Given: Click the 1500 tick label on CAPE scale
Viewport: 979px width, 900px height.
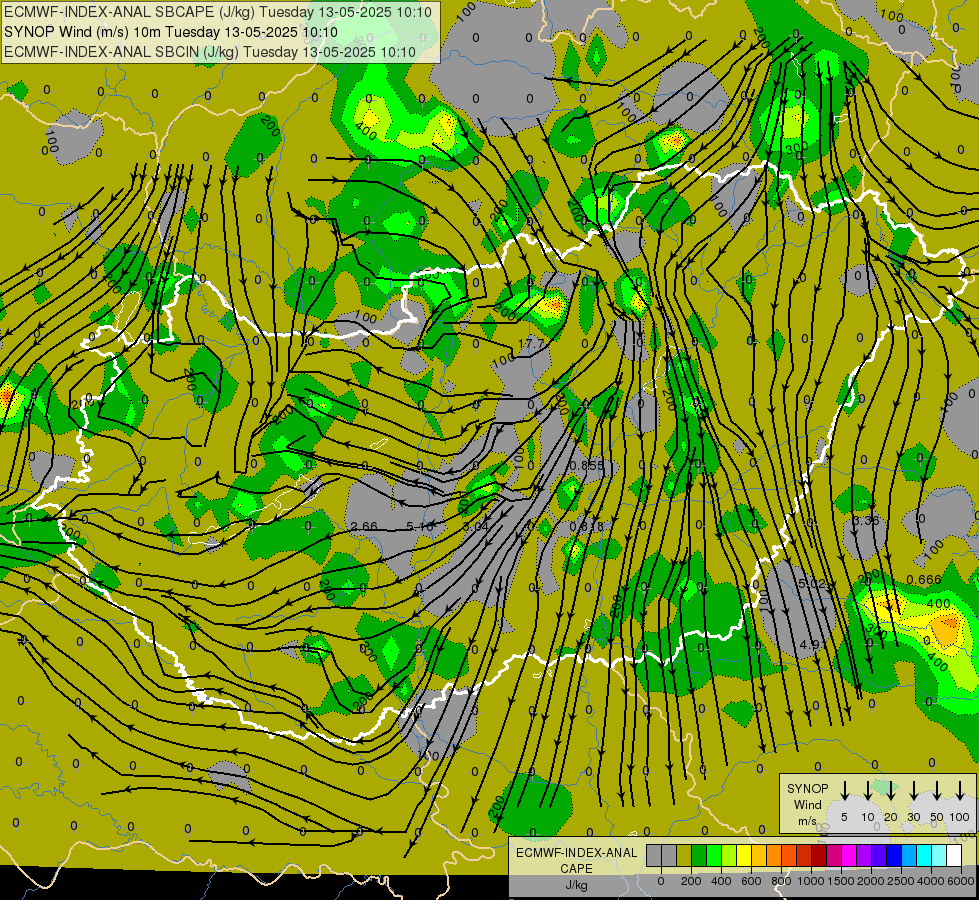Looking at the screenshot, I should pos(841,881).
